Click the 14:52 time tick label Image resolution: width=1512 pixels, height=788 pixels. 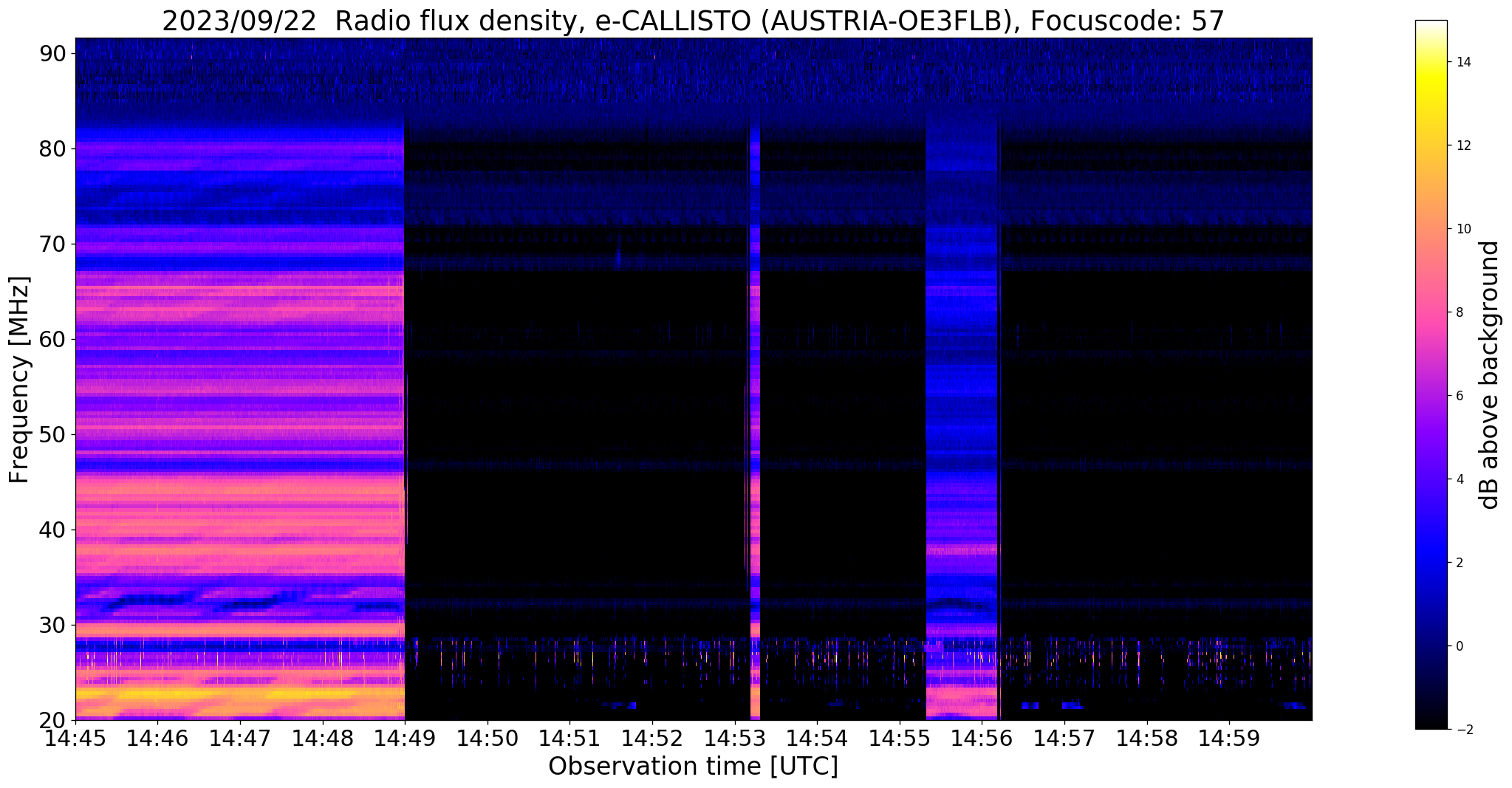[652, 738]
